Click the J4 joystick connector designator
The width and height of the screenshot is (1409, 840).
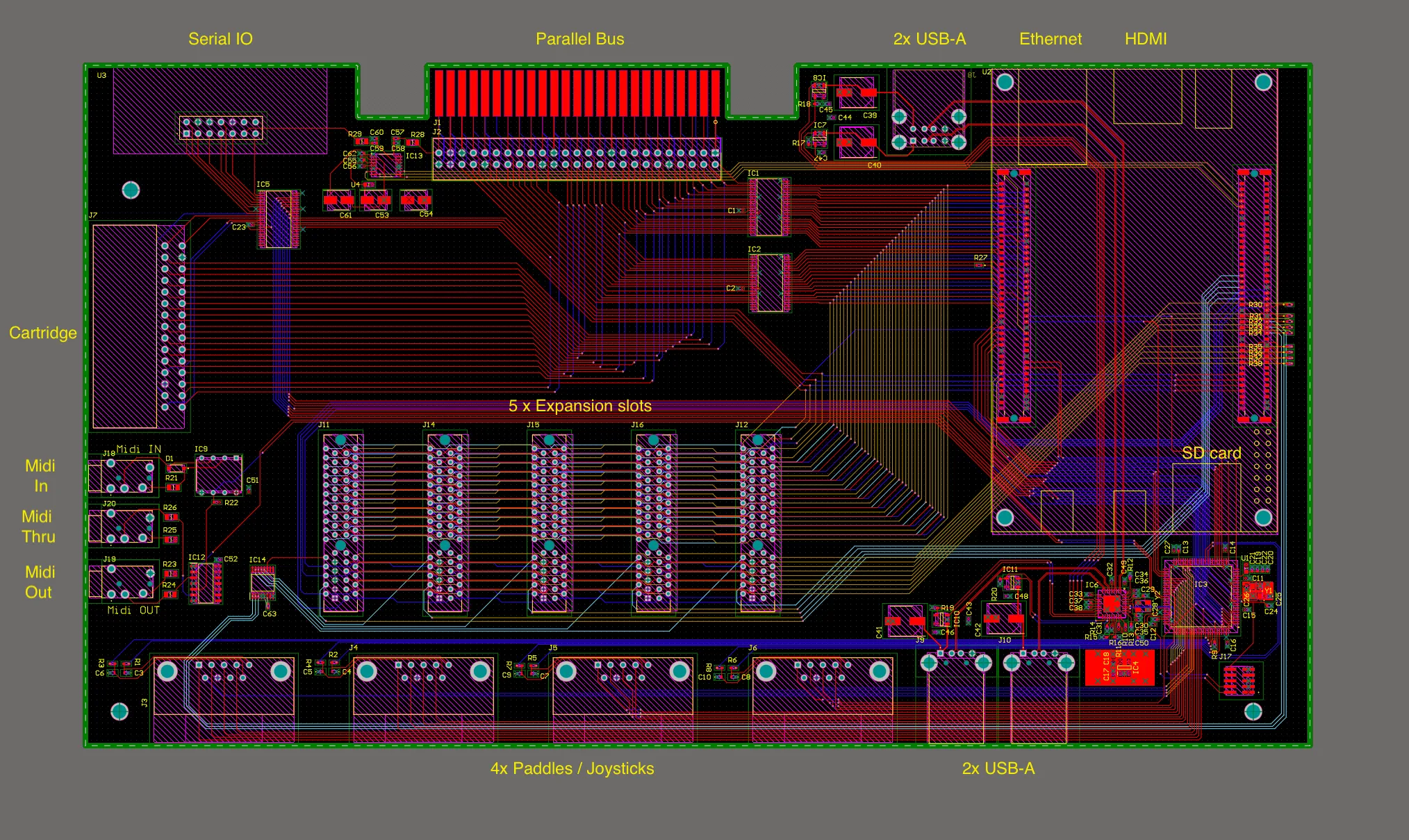point(353,648)
